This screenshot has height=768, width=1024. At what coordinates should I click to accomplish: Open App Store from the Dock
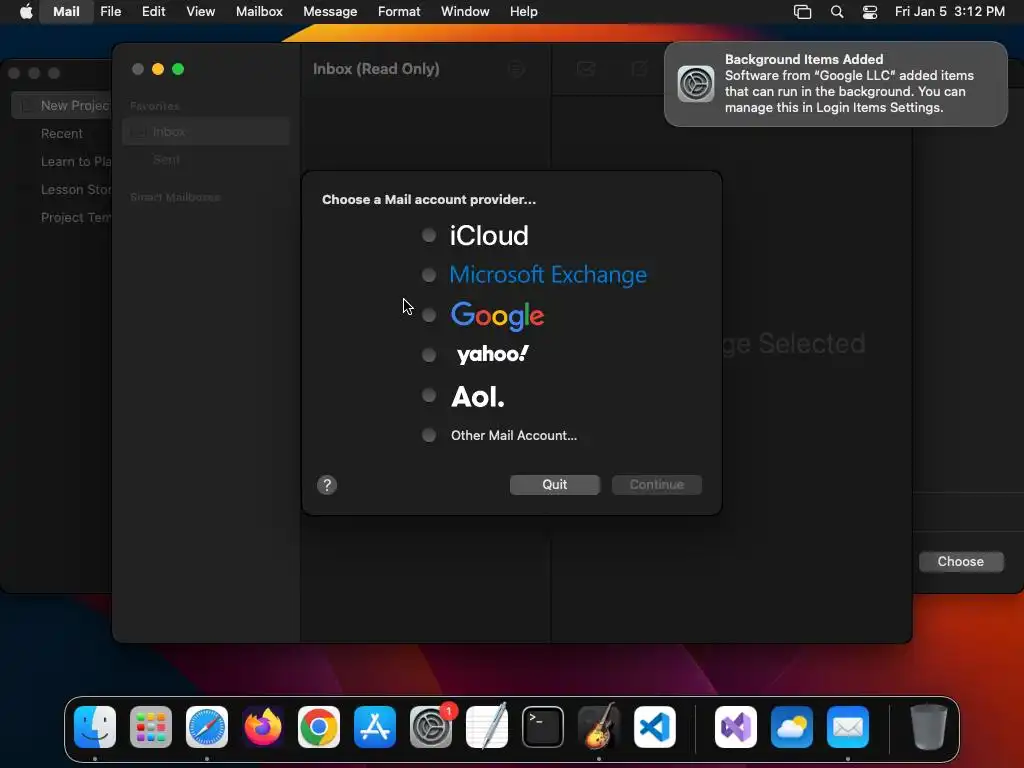pyautogui.click(x=375, y=727)
